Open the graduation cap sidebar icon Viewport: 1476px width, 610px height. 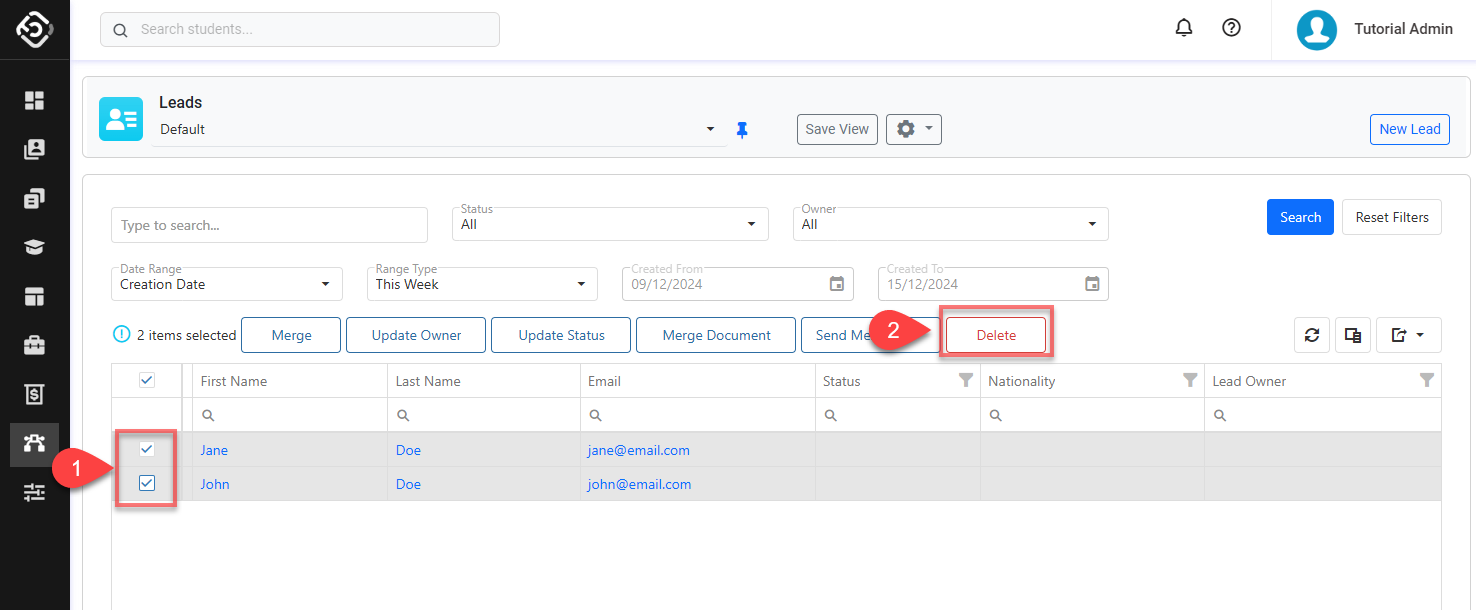[x=35, y=248]
